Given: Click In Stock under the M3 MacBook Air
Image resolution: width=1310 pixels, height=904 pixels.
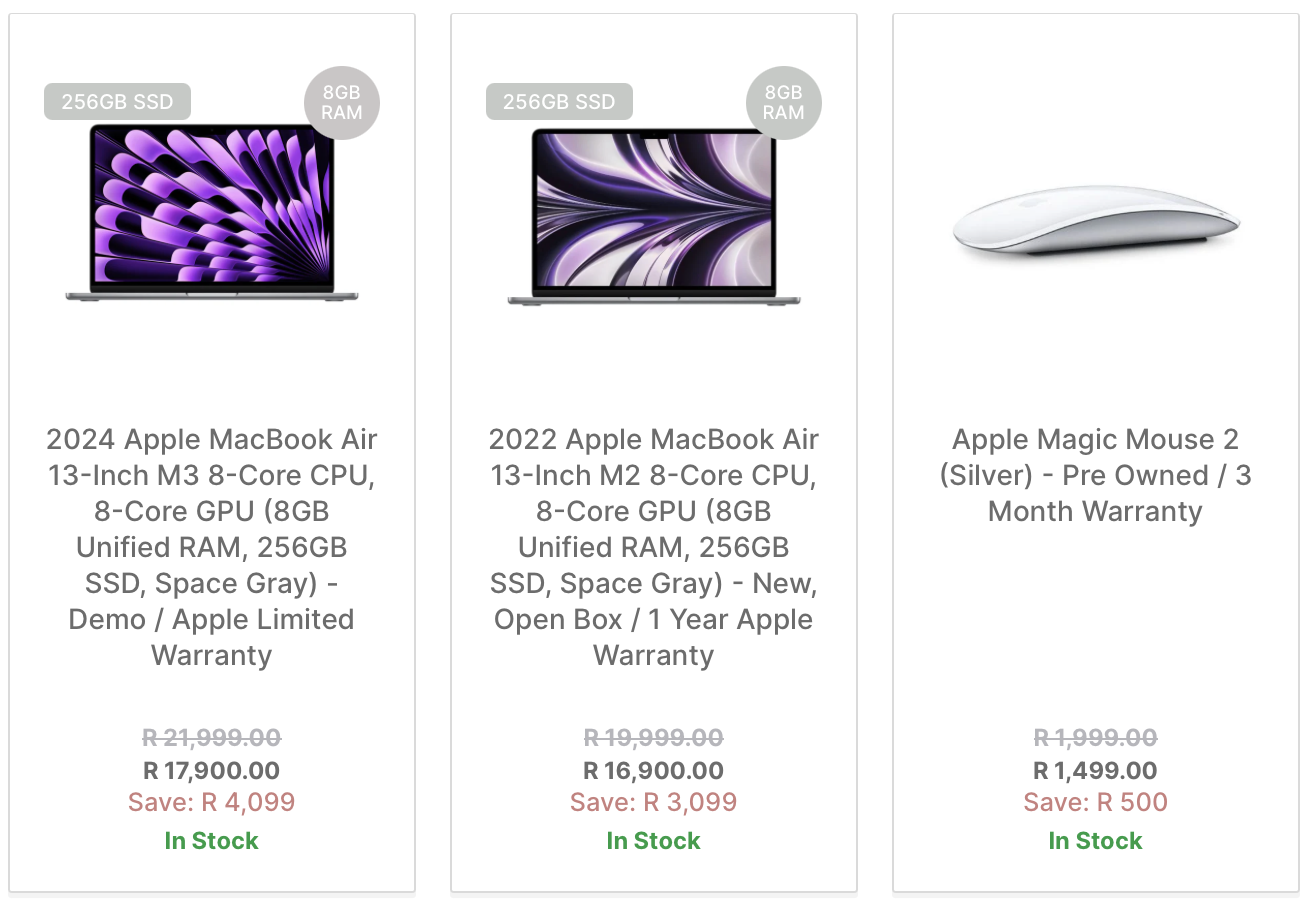Looking at the screenshot, I should click(211, 841).
